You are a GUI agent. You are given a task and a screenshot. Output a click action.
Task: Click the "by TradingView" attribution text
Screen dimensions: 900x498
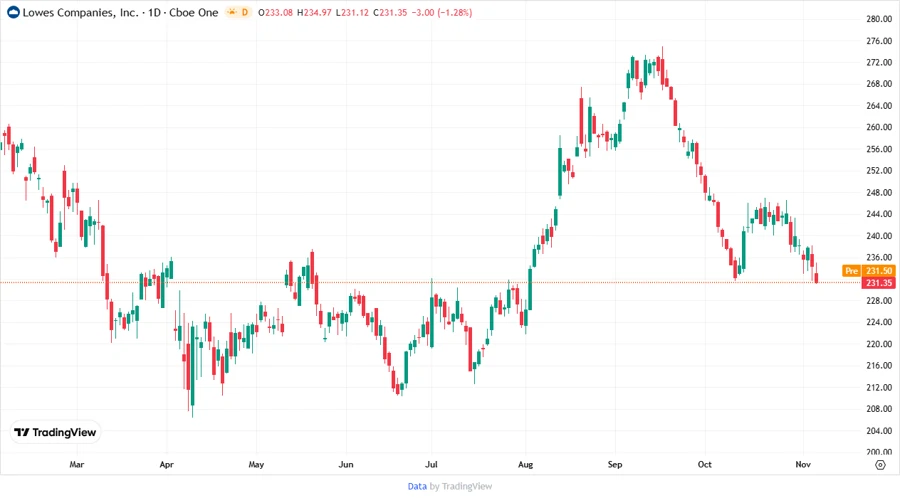click(461, 486)
